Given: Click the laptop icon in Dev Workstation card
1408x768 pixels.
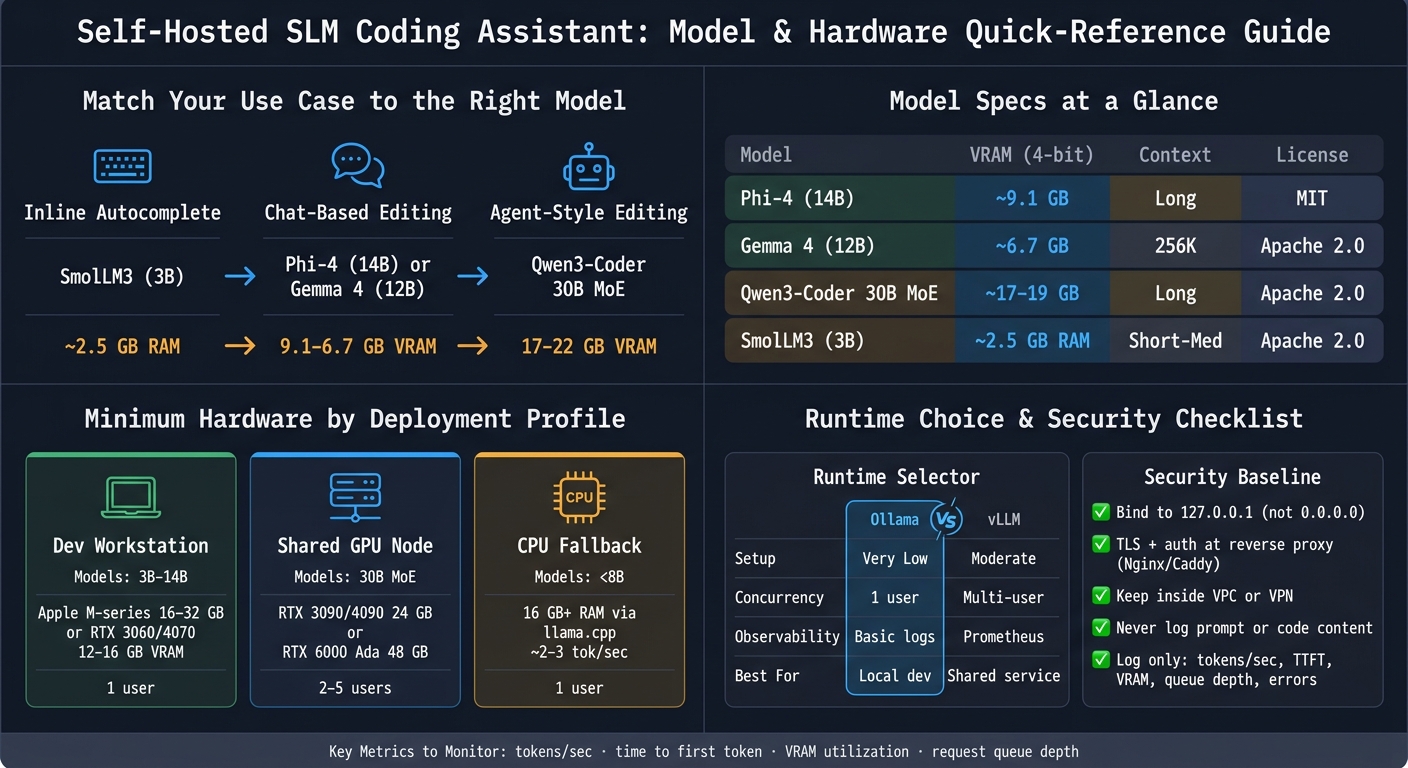Looking at the screenshot, I should tap(131, 497).
